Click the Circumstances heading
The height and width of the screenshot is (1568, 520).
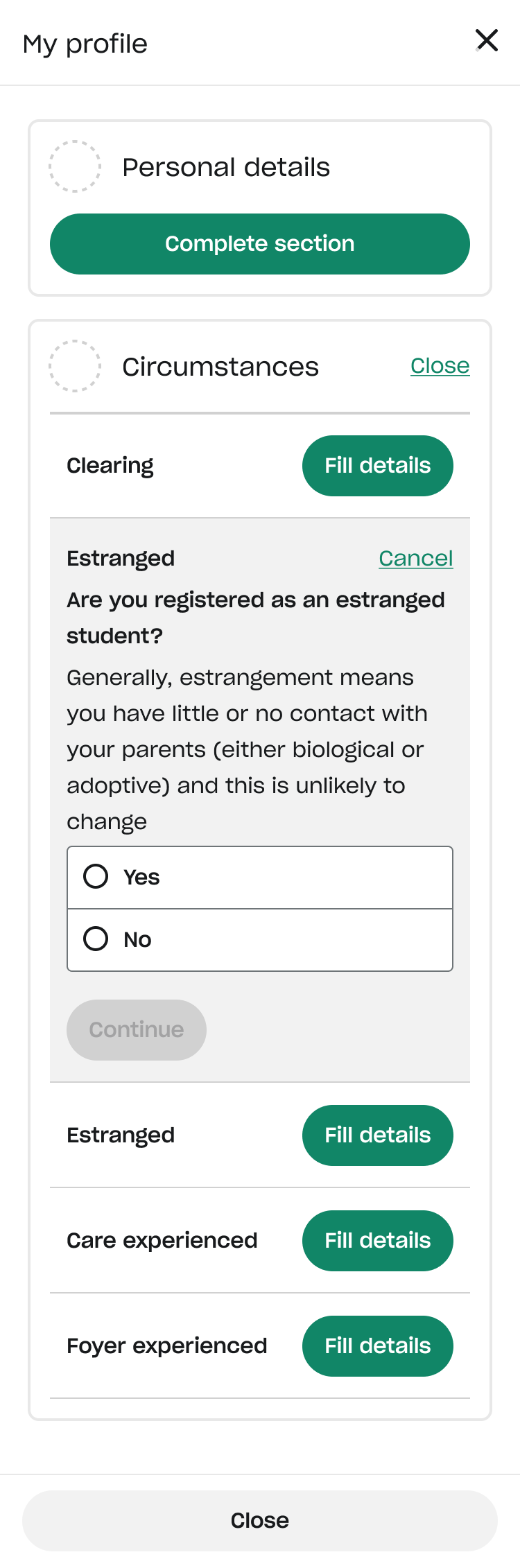pyautogui.click(x=220, y=367)
